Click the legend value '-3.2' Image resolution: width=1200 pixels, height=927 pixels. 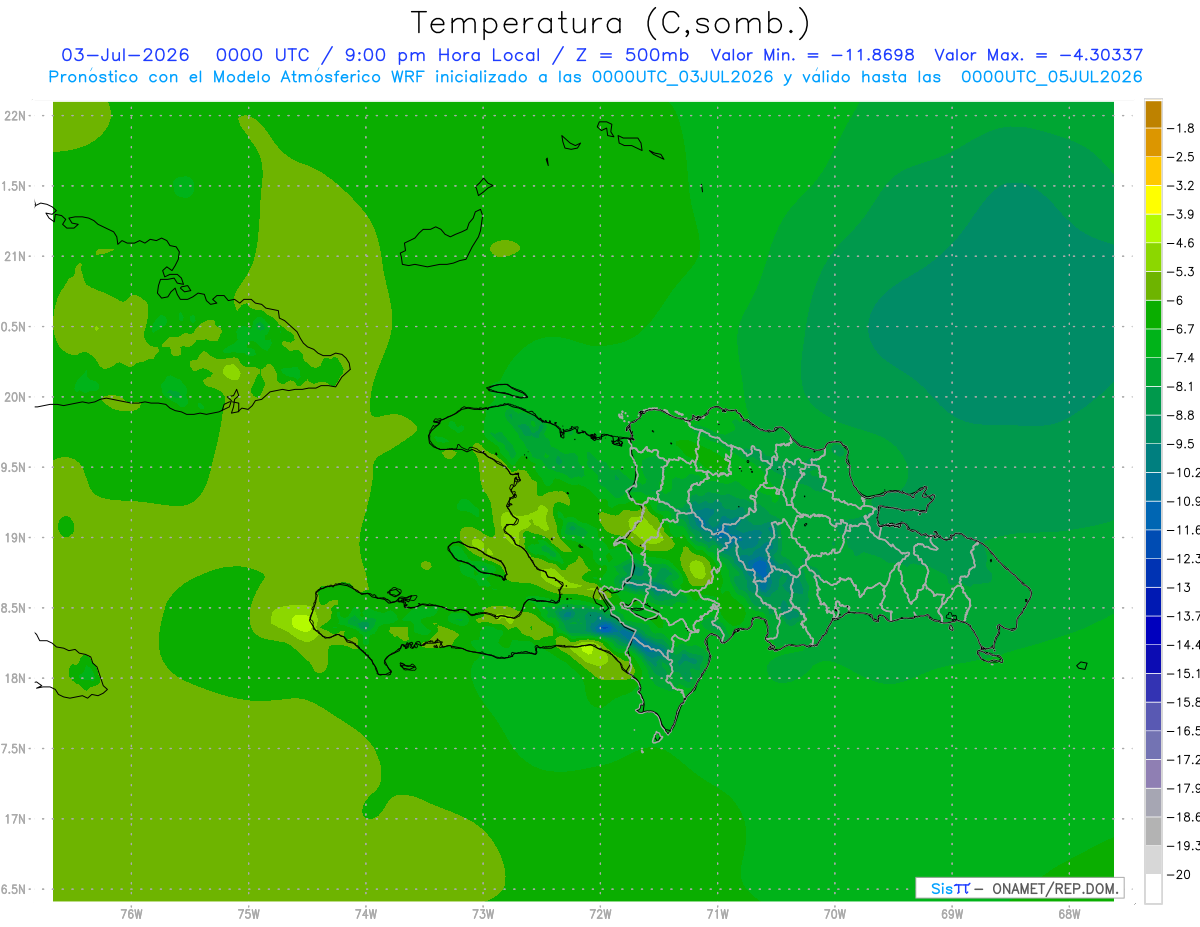[x=1182, y=186]
